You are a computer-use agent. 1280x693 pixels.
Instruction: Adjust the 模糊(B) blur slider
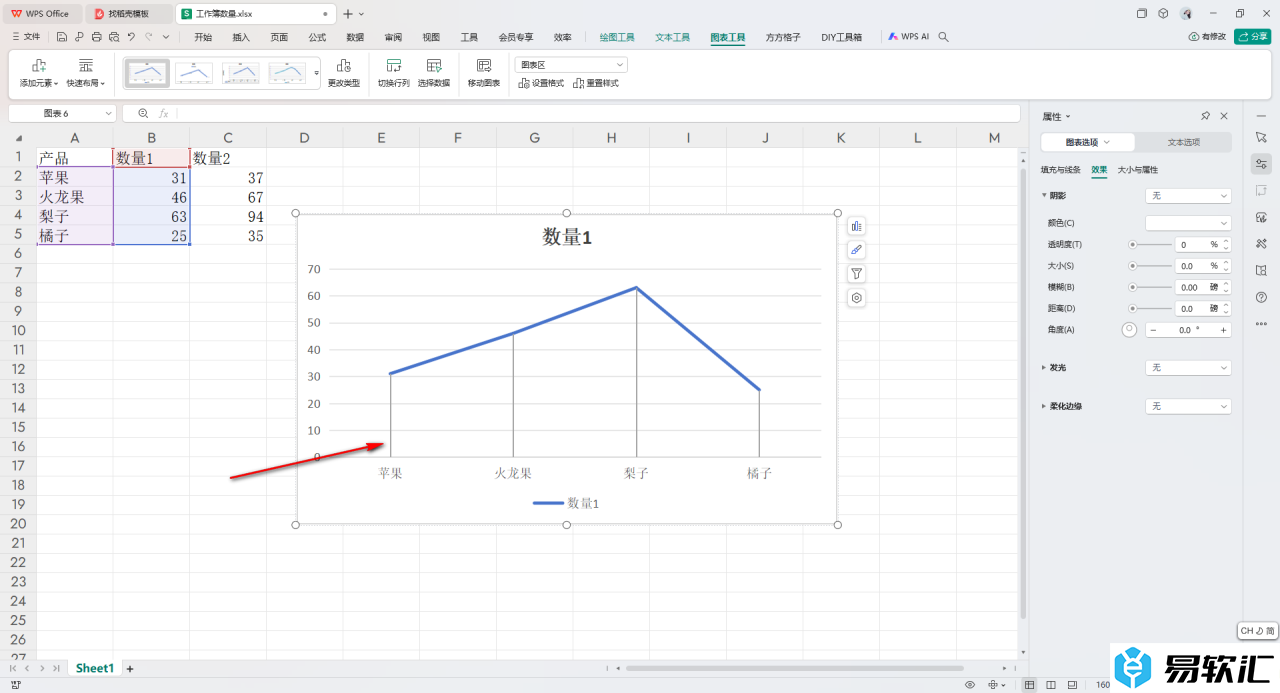tap(1152, 287)
